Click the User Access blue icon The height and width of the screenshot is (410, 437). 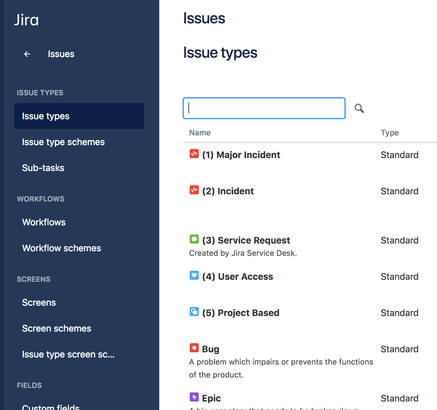(x=194, y=275)
